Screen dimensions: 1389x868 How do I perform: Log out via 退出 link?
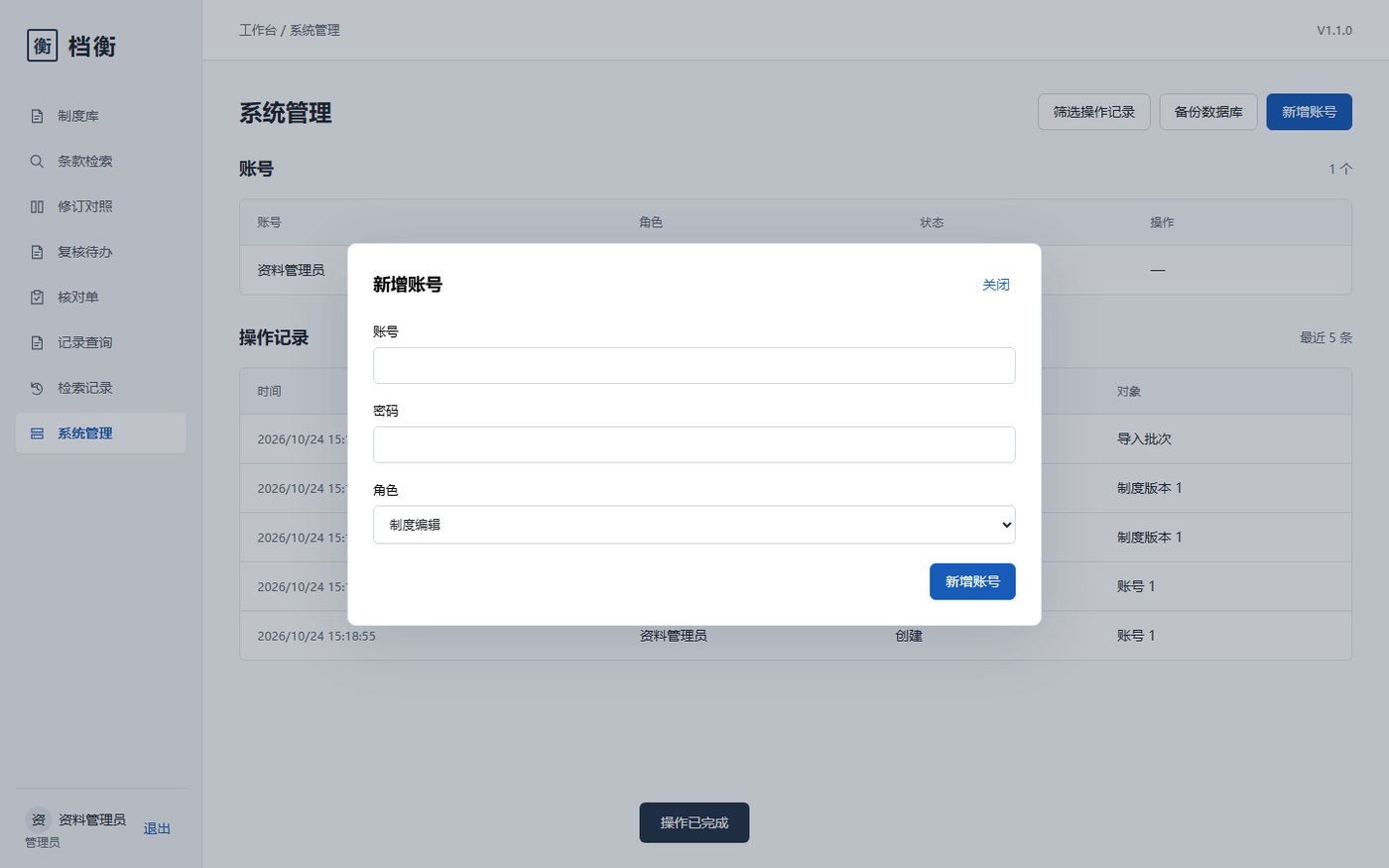(157, 828)
